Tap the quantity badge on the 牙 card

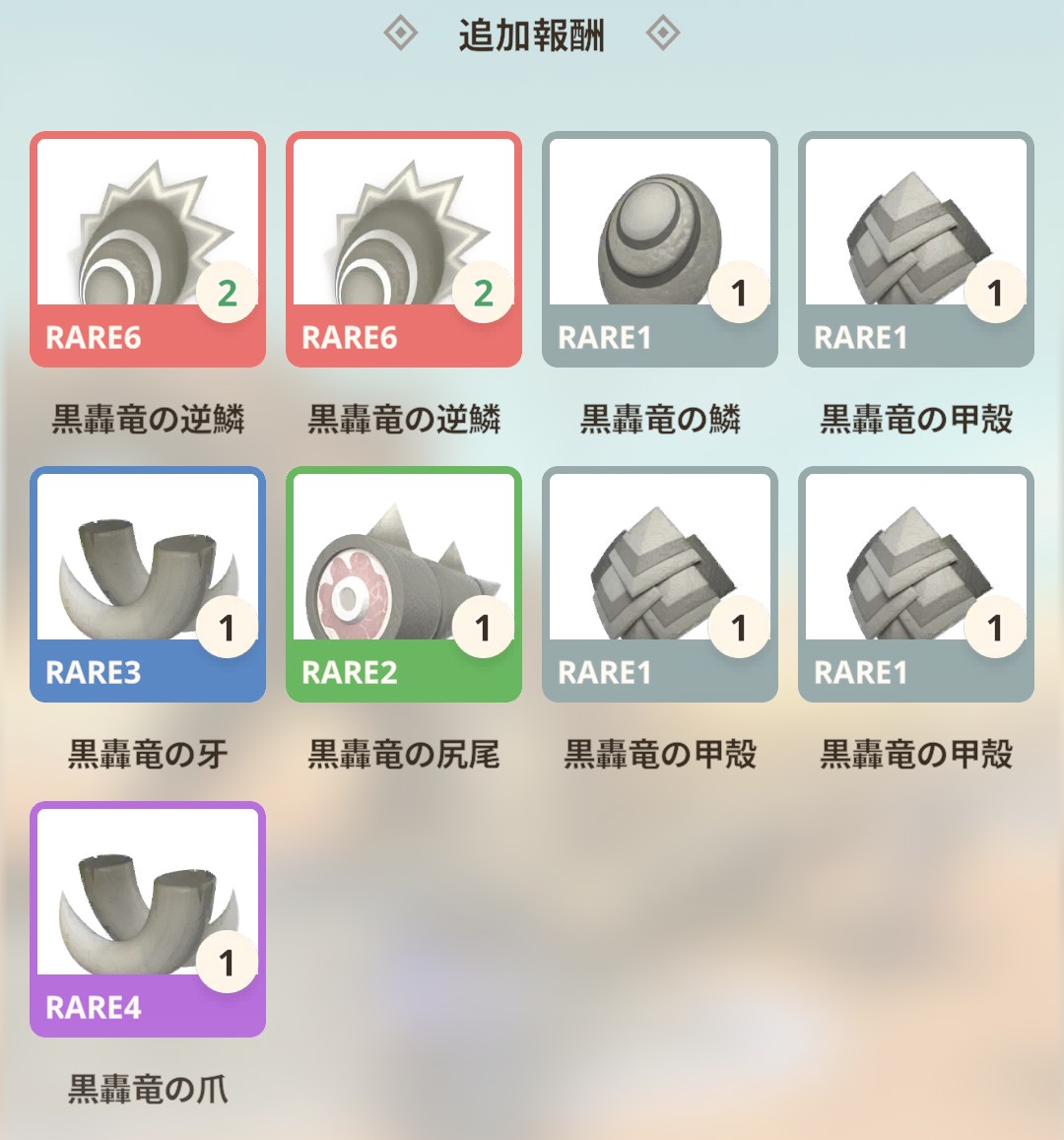coord(227,627)
